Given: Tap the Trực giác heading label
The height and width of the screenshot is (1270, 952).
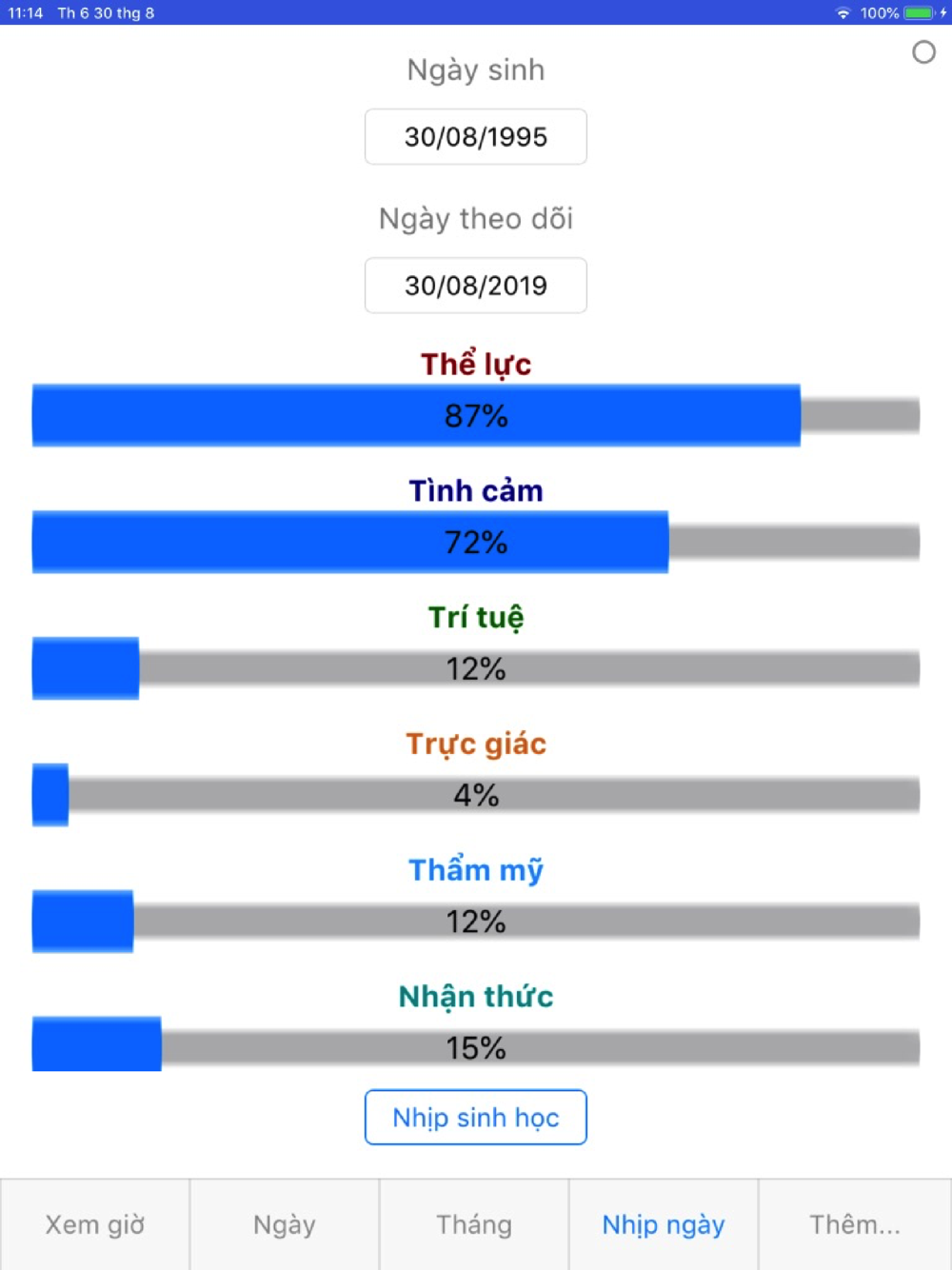Looking at the screenshot, I should tap(476, 744).
